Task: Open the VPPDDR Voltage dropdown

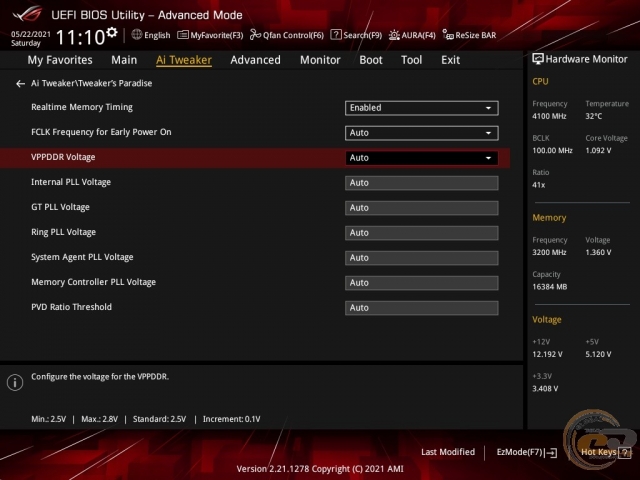Action: click(x=422, y=158)
